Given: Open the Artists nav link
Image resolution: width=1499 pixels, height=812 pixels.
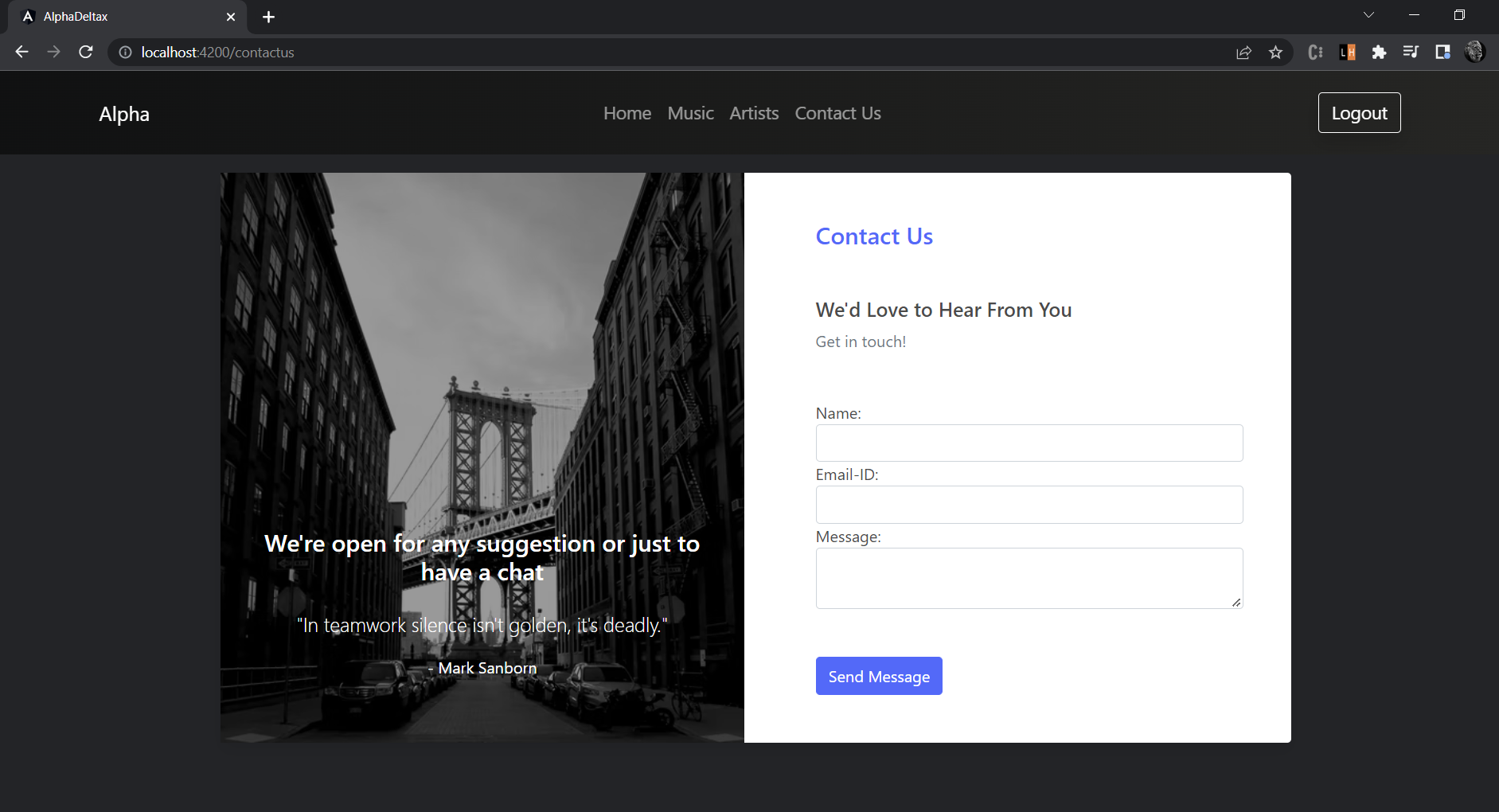Looking at the screenshot, I should click(x=754, y=113).
